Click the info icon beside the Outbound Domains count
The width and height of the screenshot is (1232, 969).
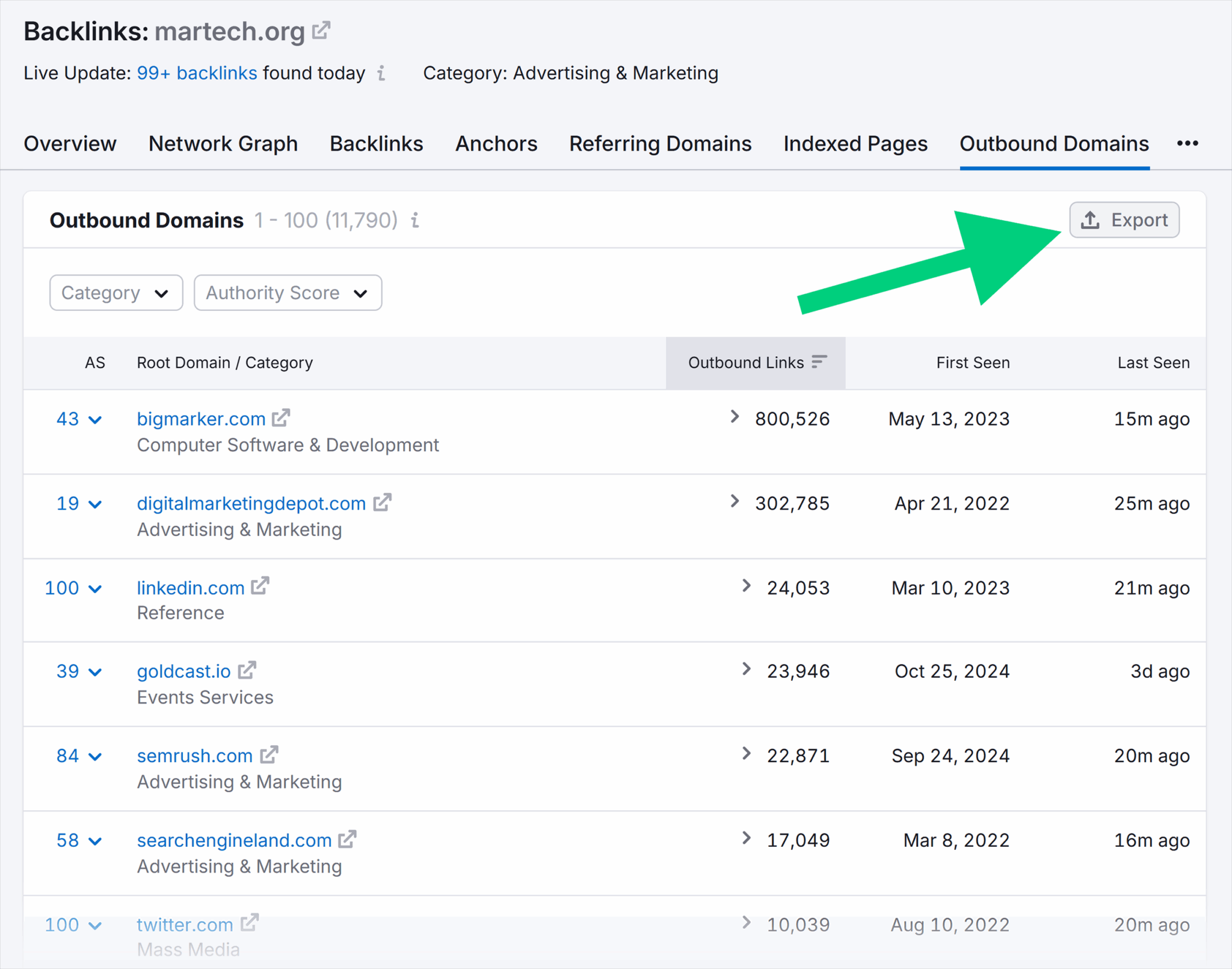(415, 220)
